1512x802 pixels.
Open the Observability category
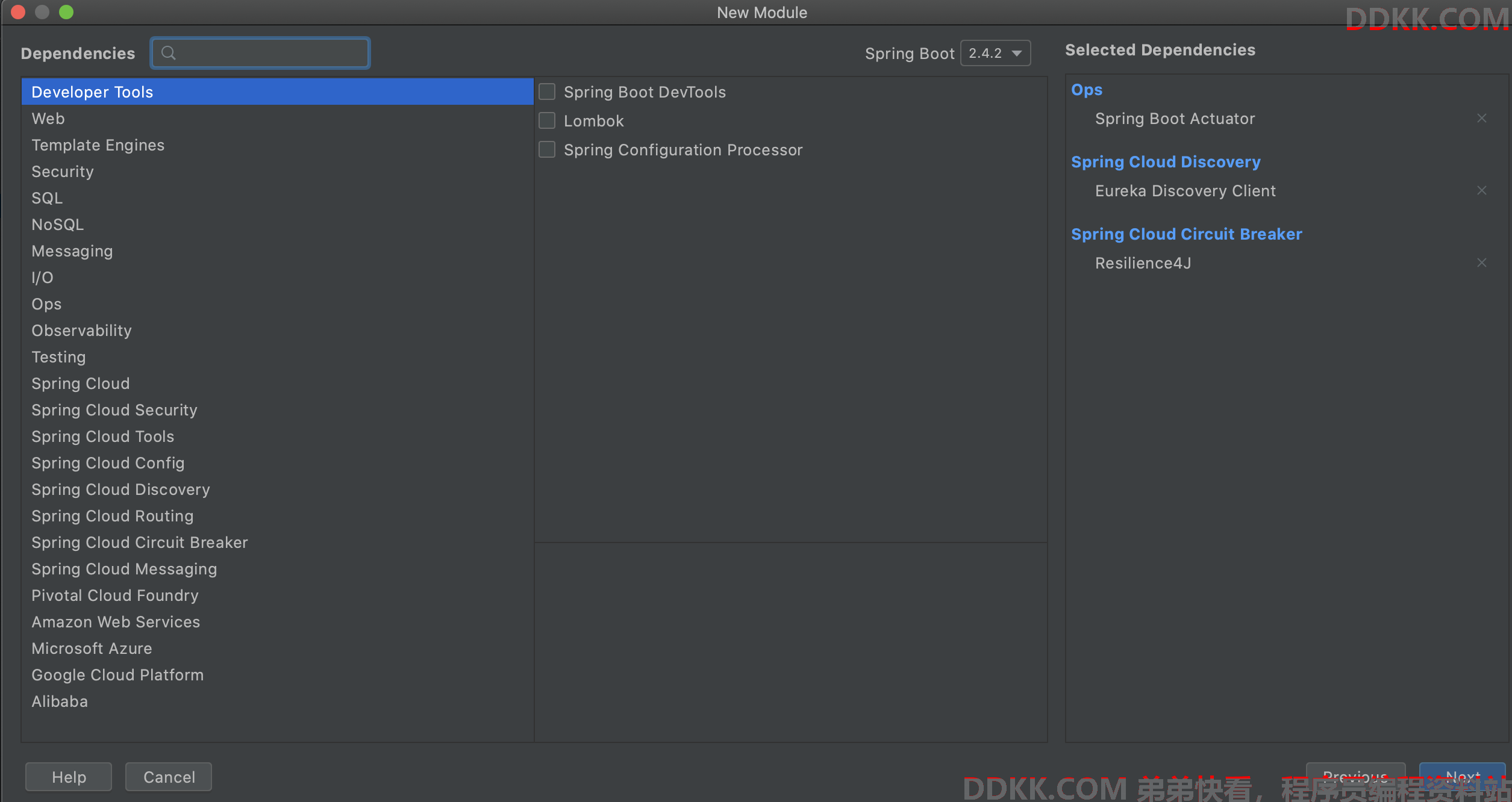pyautogui.click(x=278, y=330)
